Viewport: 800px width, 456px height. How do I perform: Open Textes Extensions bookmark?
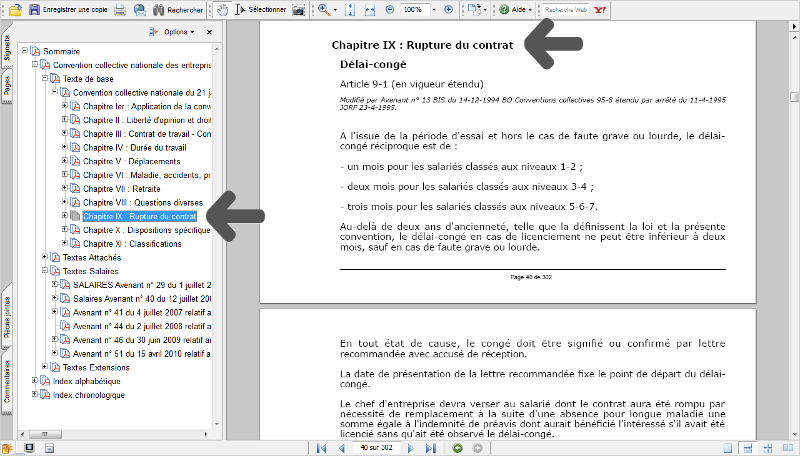click(x=96, y=367)
